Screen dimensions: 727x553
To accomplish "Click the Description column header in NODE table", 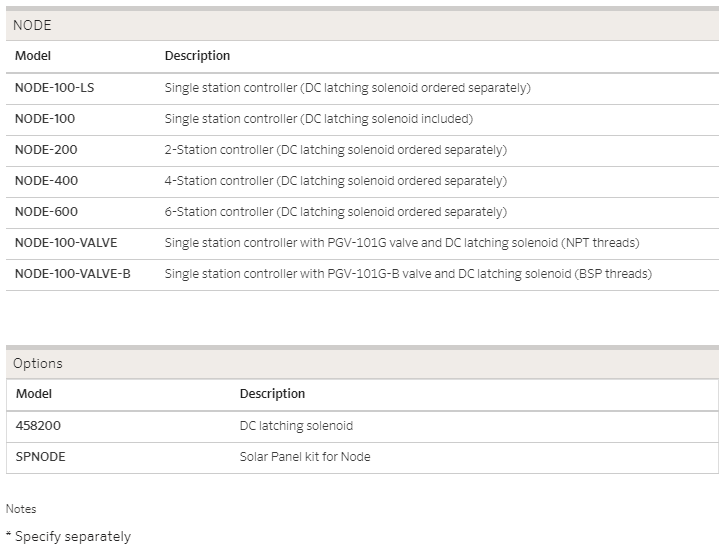I will [x=198, y=56].
